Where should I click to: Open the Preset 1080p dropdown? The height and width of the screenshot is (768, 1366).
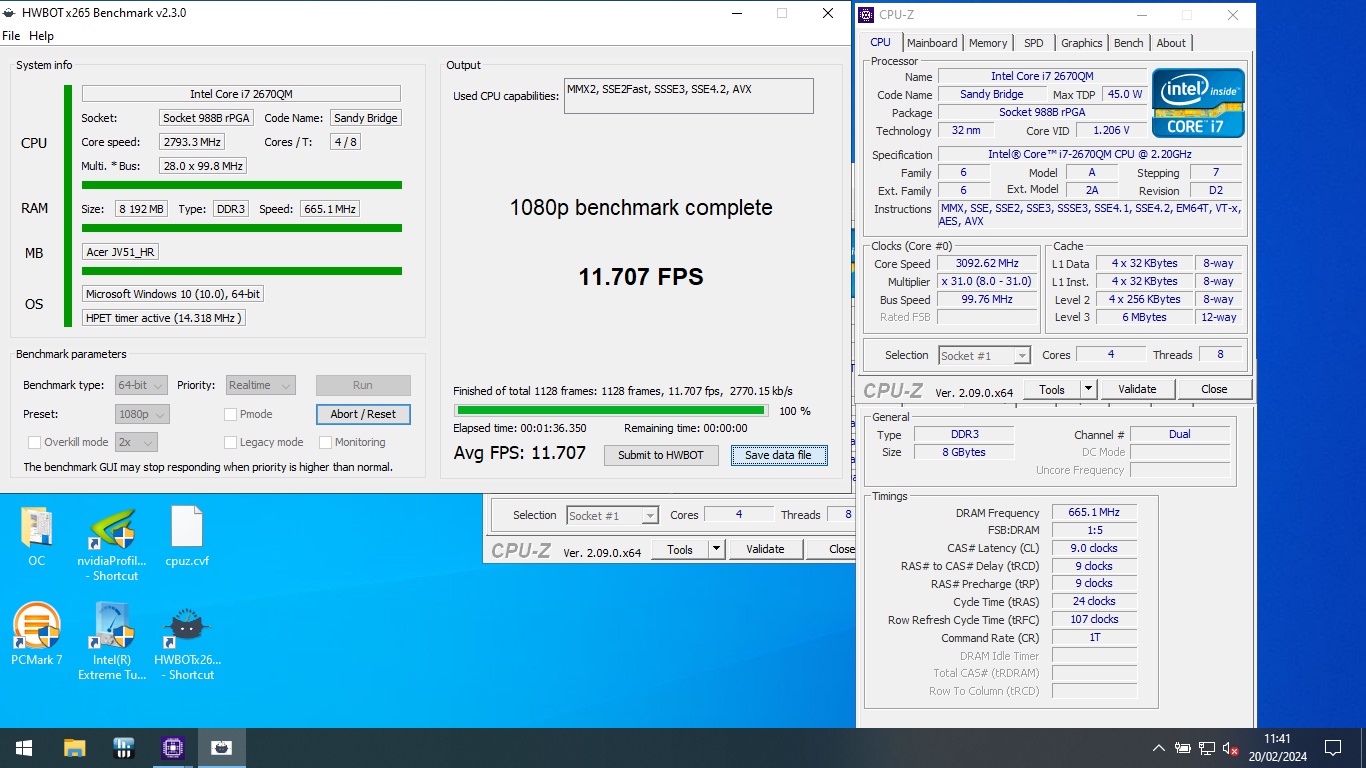141,414
